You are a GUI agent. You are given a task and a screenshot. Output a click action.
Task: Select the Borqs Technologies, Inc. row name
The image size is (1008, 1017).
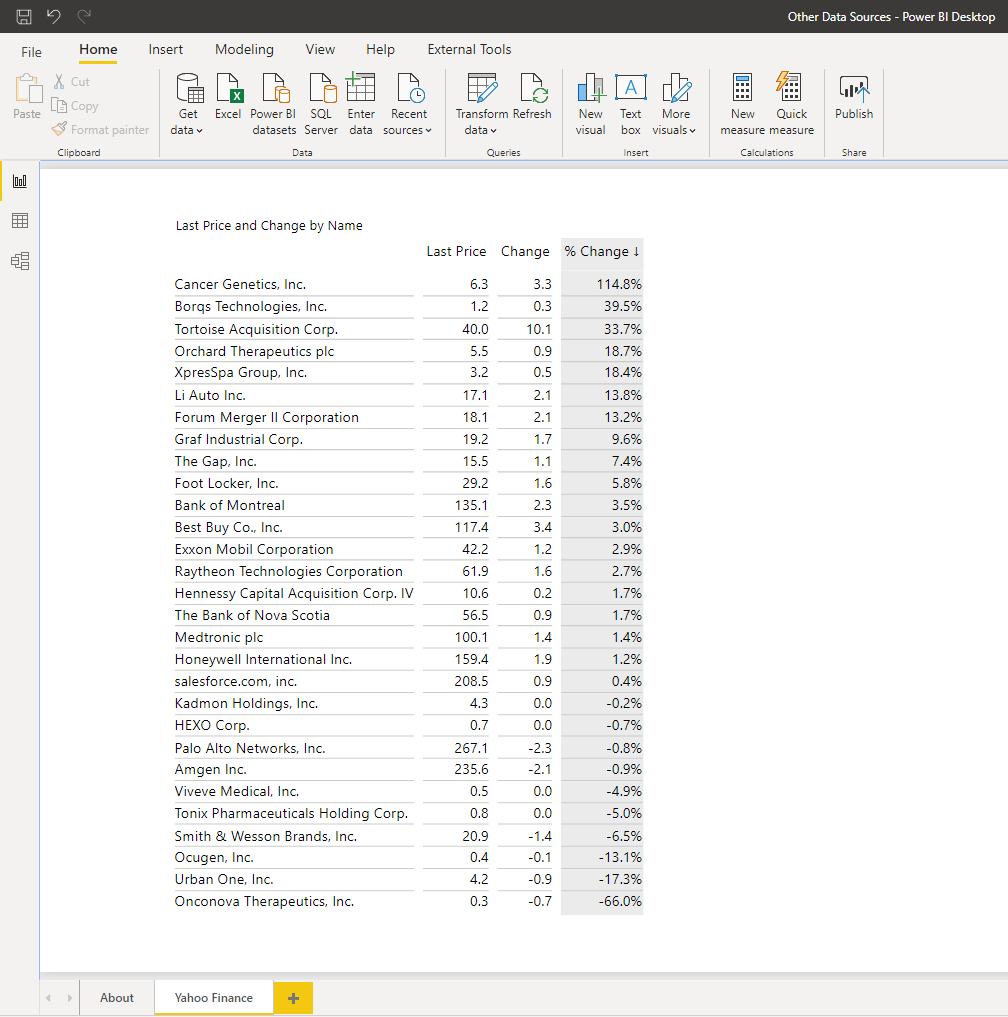pos(250,306)
